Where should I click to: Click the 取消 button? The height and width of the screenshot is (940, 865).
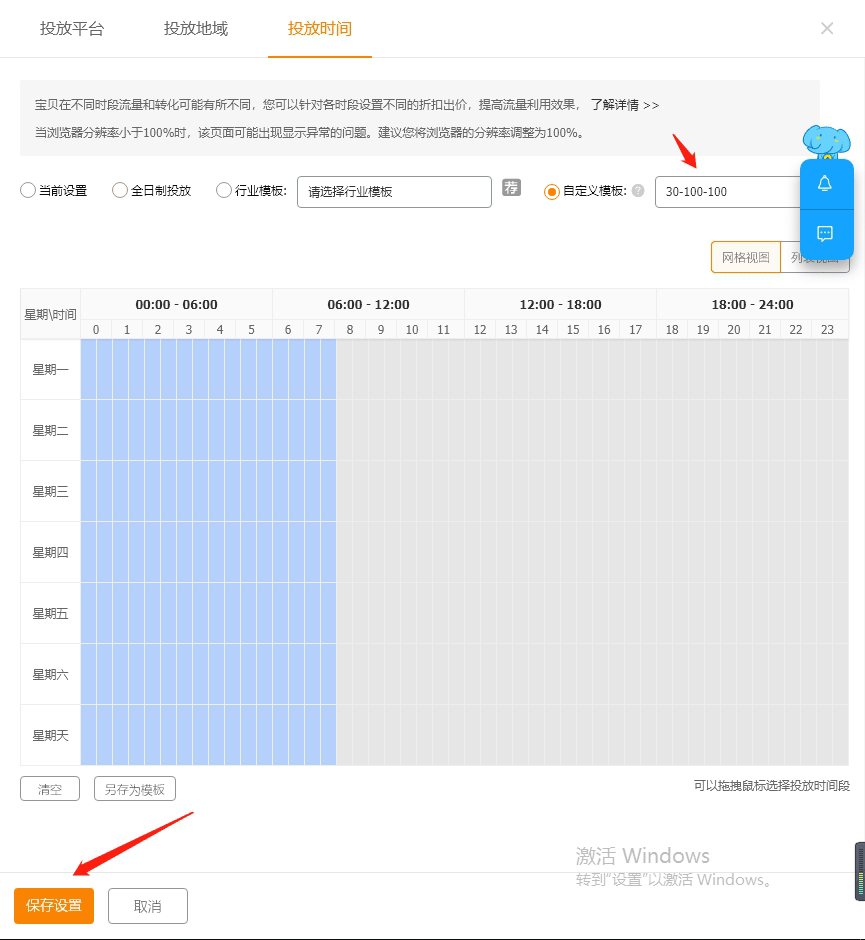pyautogui.click(x=147, y=906)
